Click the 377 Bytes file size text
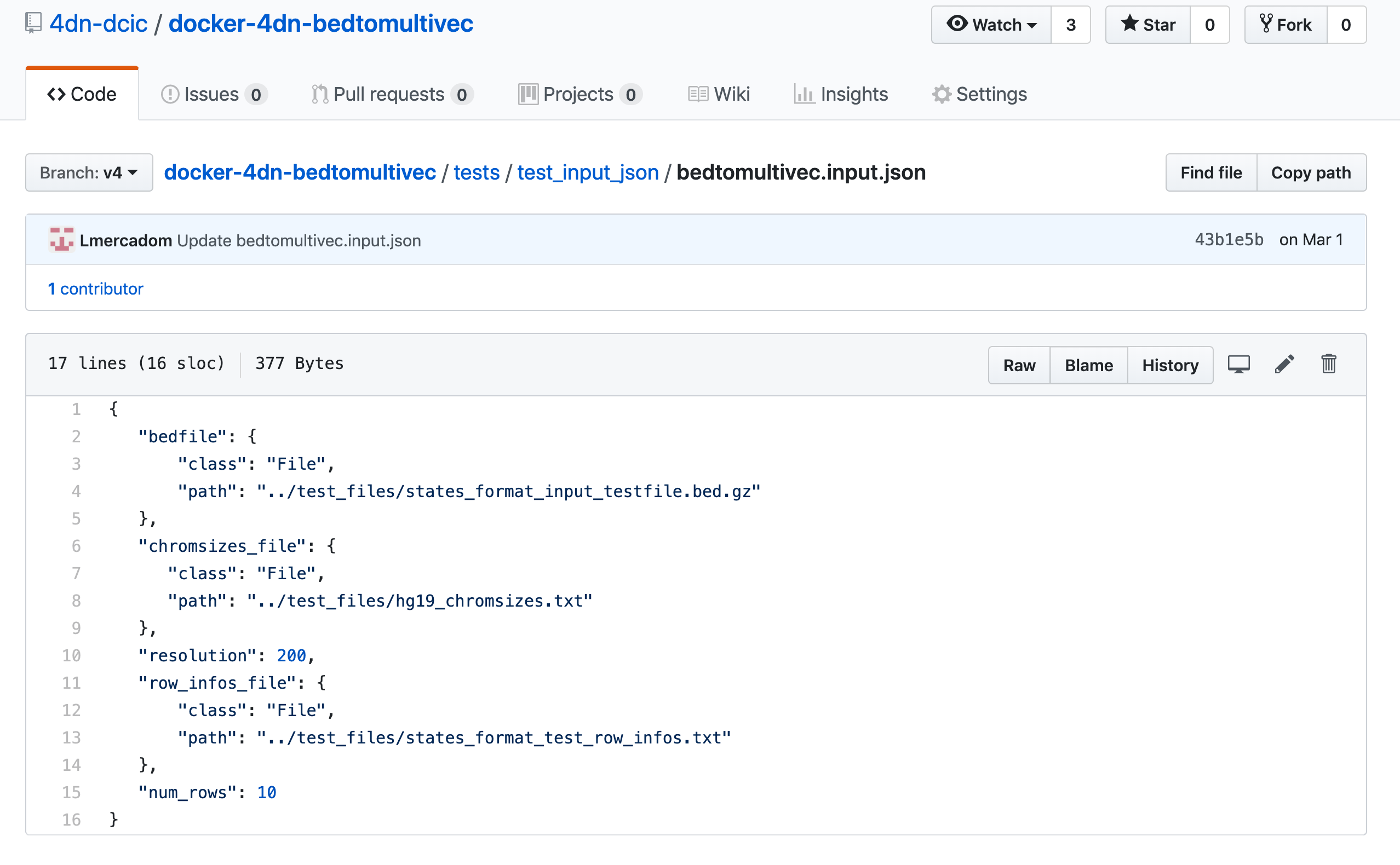This screenshot has width=1400, height=865. pyautogui.click(x=300, y=364)
